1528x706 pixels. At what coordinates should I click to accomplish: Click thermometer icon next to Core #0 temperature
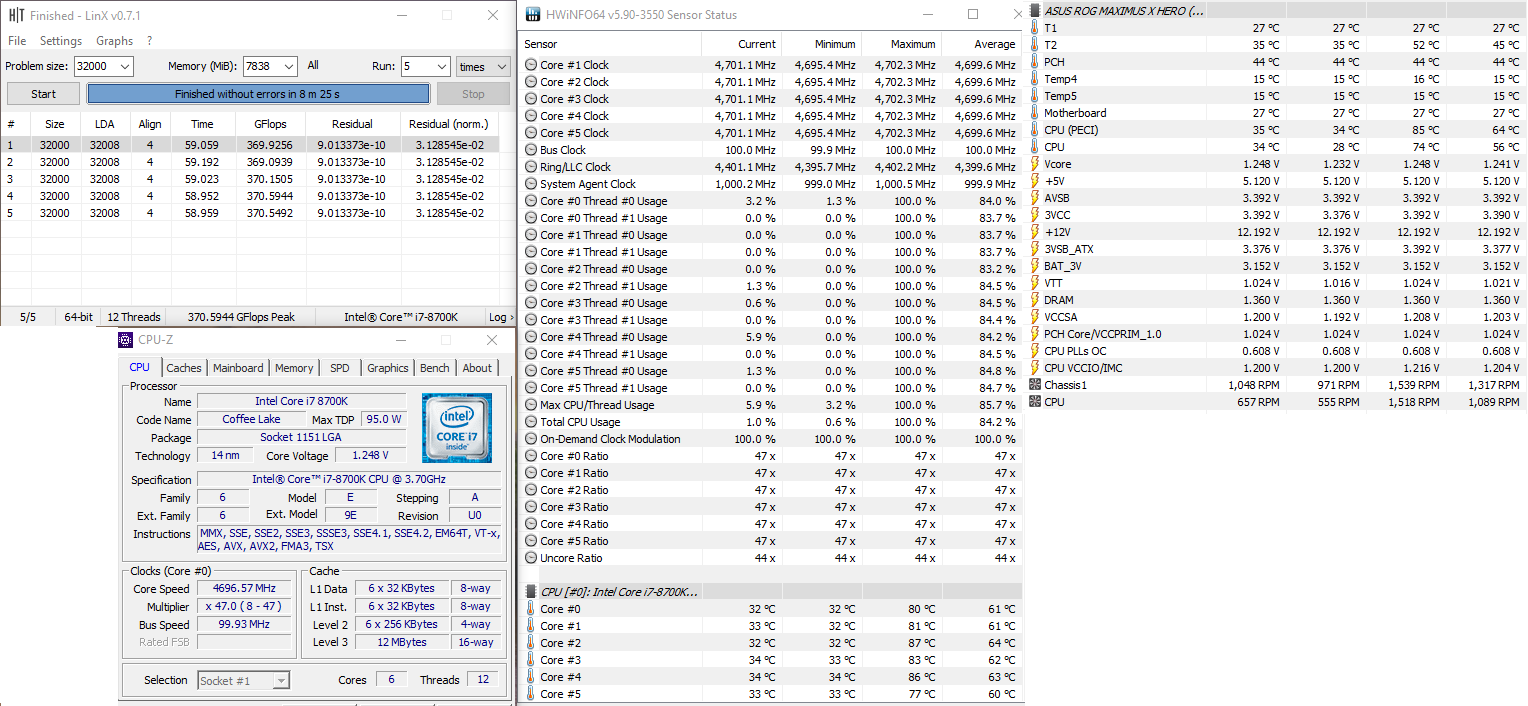click(531, 609)
